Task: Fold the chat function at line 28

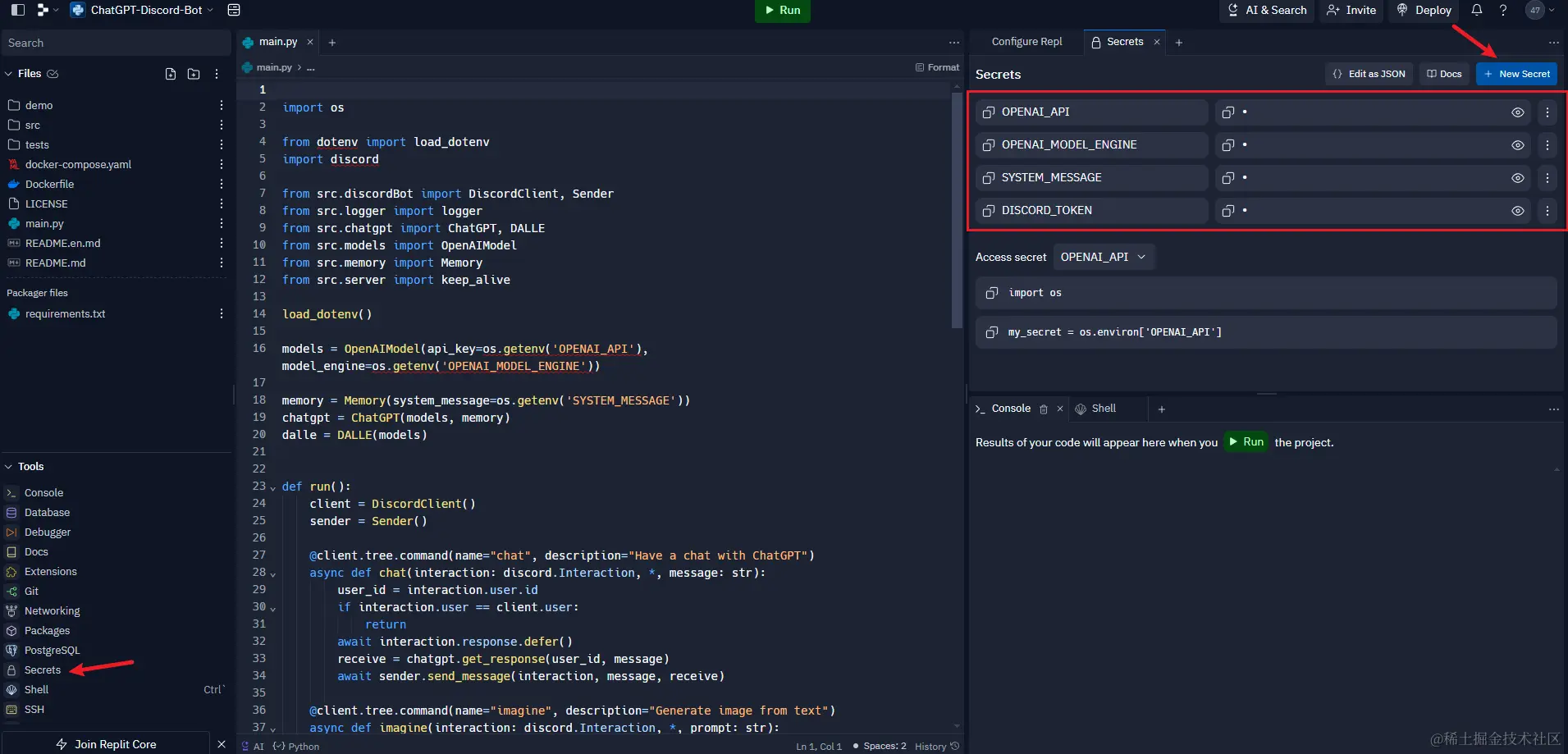Action: pyautogui.click(x=273, y=573)
